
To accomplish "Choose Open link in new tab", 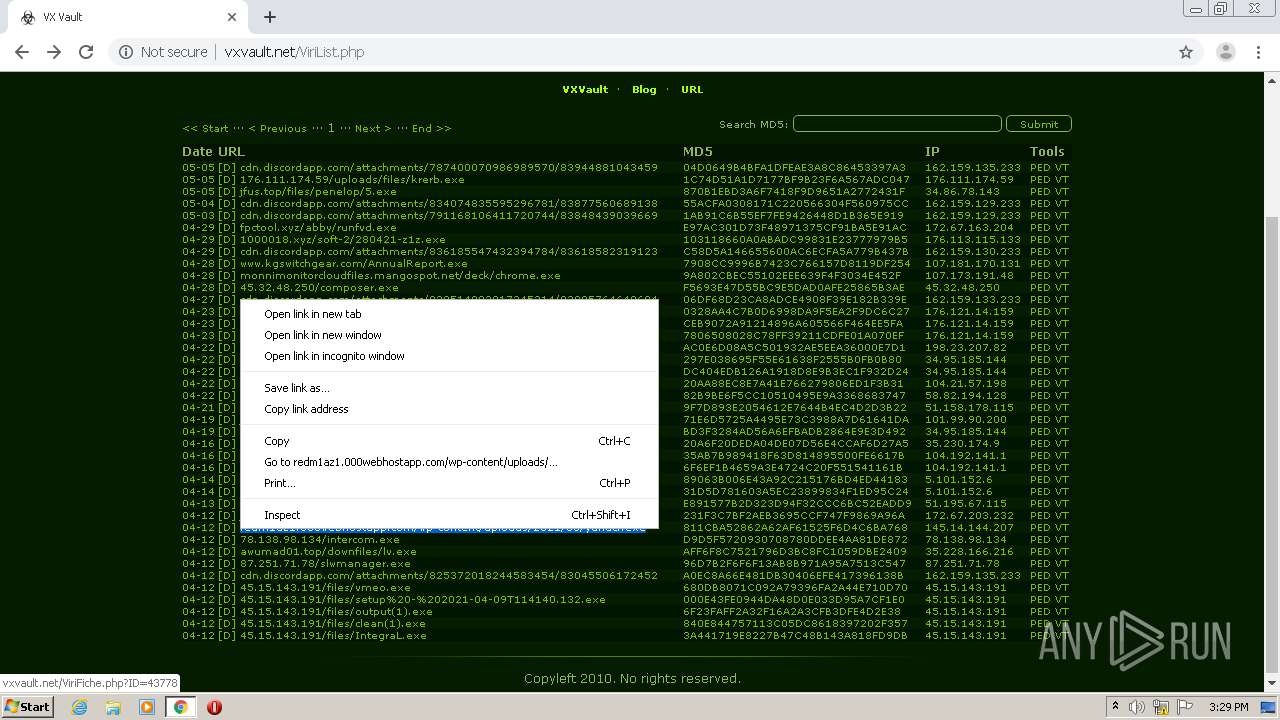I will click(449, 314).
